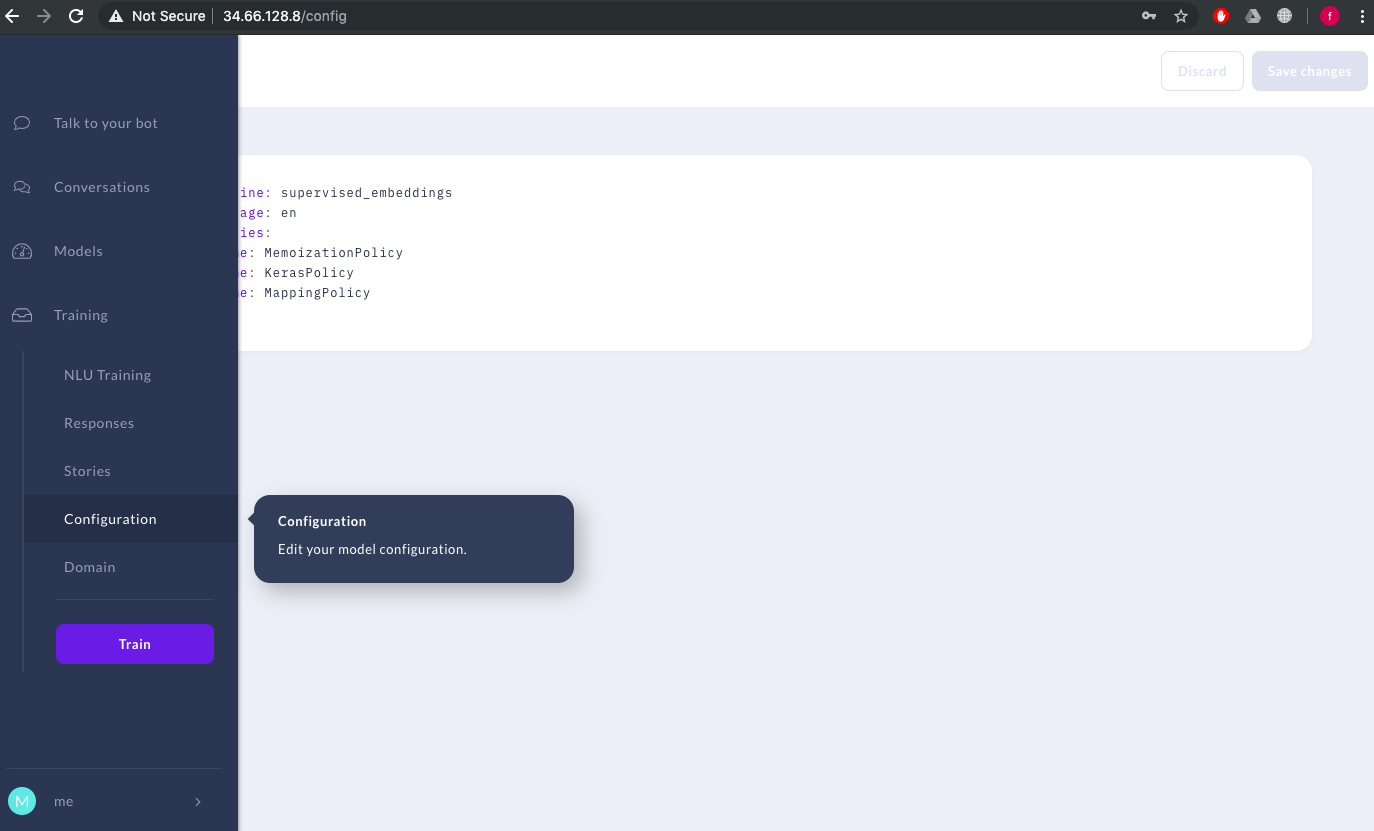Select the Talk to your bot speech bubble icon
The height and width of the screenshot is (831, 1374).
(21, 123)
